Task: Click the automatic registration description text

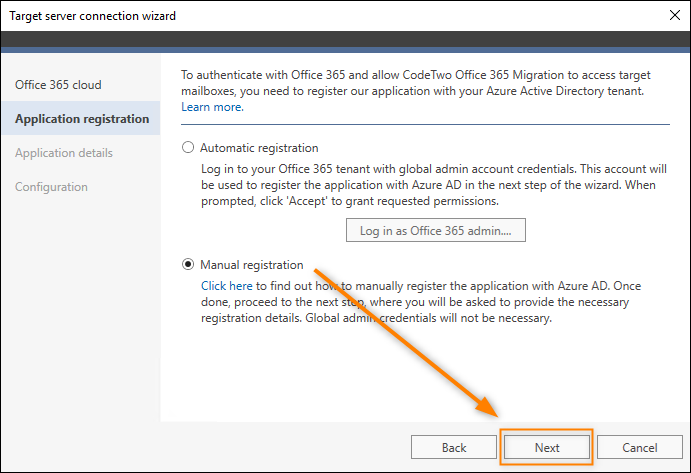Action: [x=434, y=185]
